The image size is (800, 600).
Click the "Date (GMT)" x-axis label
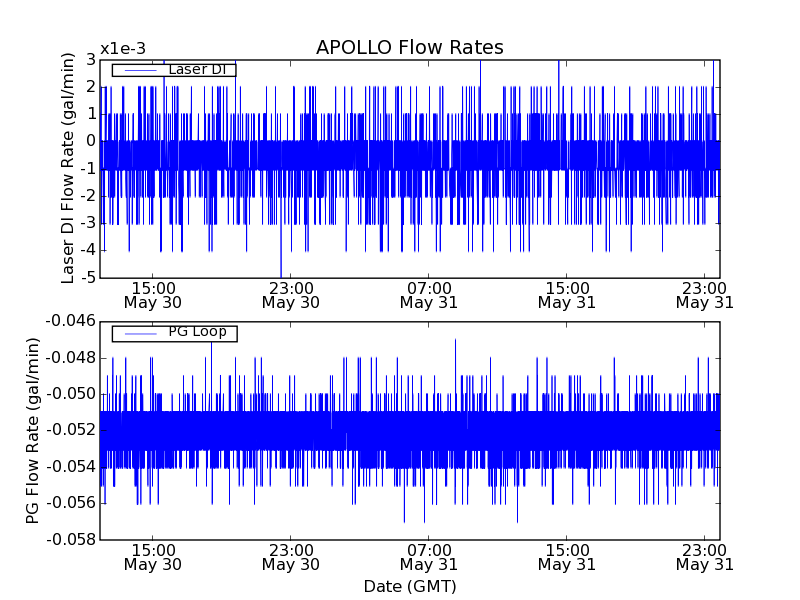point(409,586)
